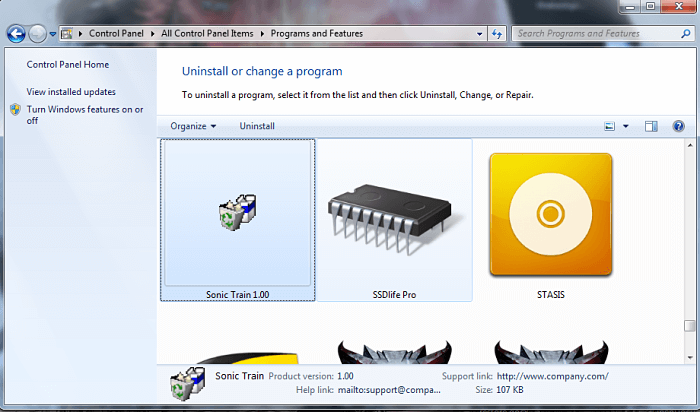Image resolution: width=700 pixels, height=412 pixels.
Task: Click the Sonic Train 1.00 label
Action: pos(238,295)
